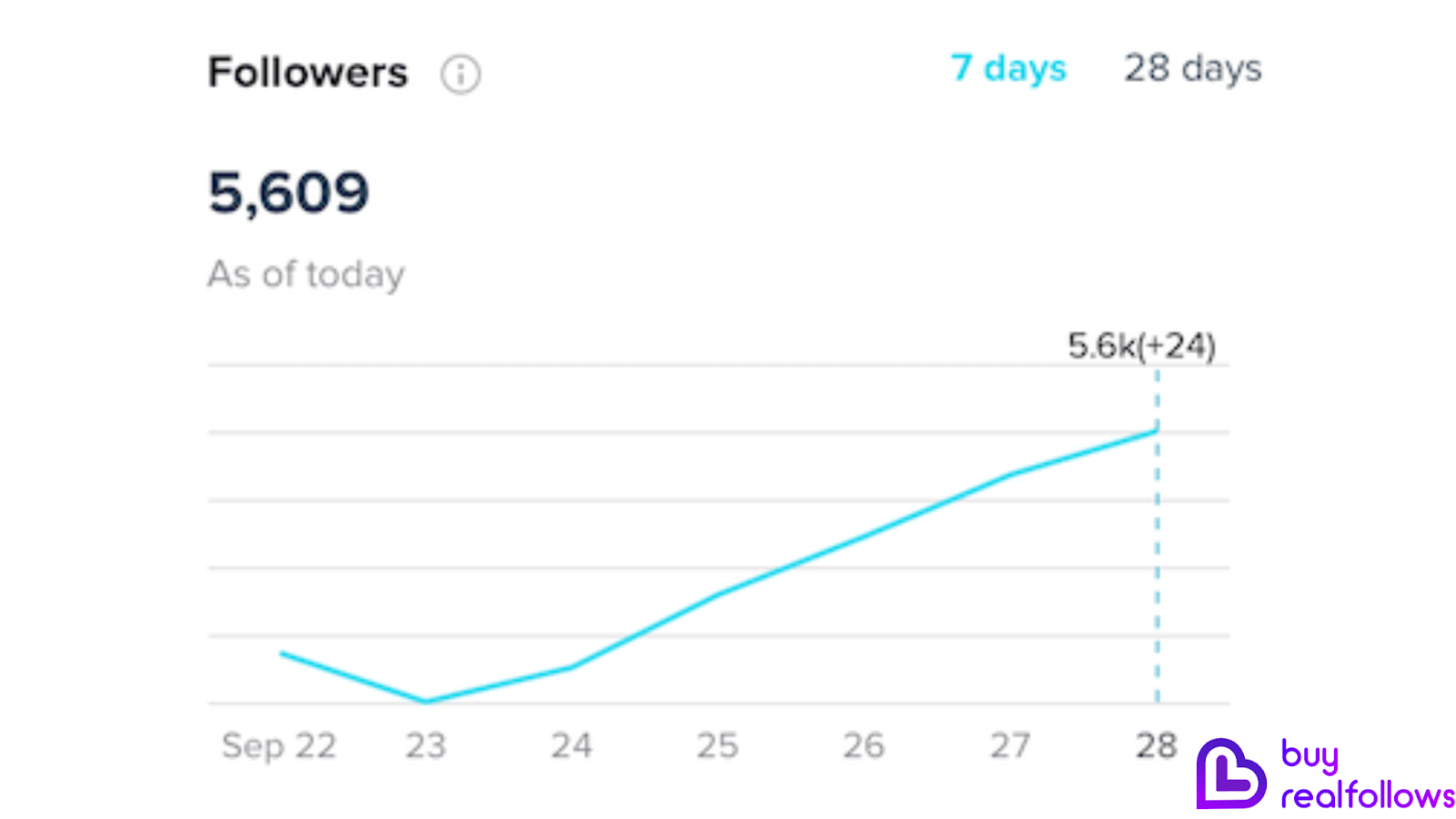Viewport: 1456px width, 819px height.
Task: Select the 7 days tab
Action: click(x=1008, y=68)
